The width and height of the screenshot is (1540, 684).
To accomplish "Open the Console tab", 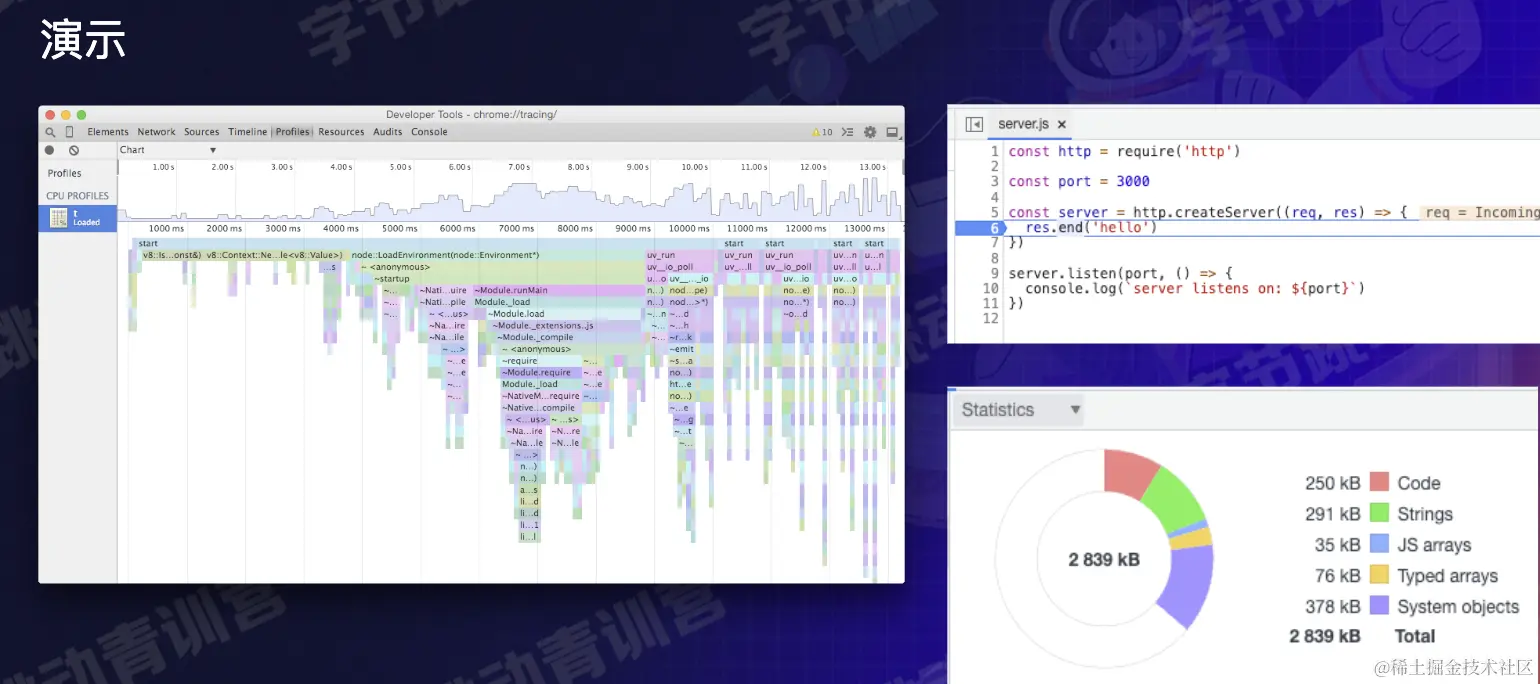I will point(429,132).
